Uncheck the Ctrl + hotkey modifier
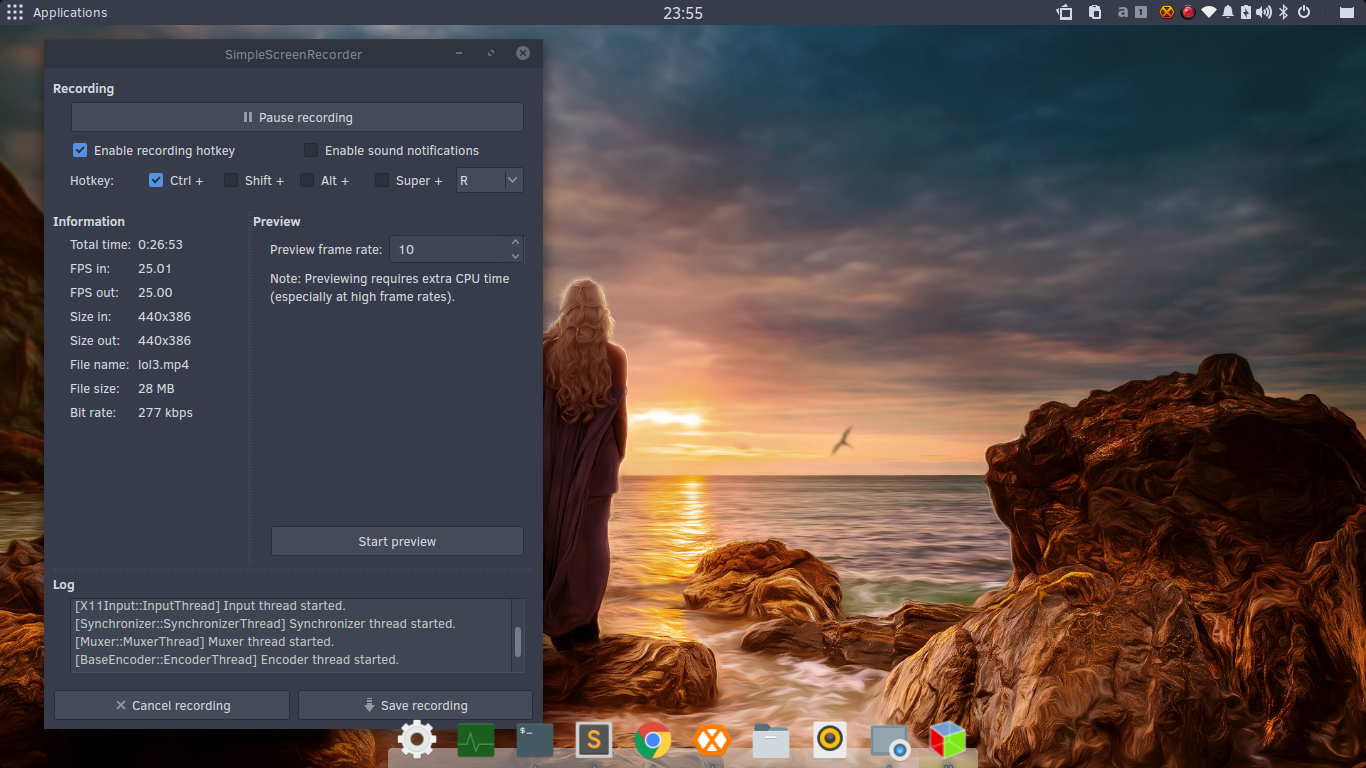 click(156, 180)
